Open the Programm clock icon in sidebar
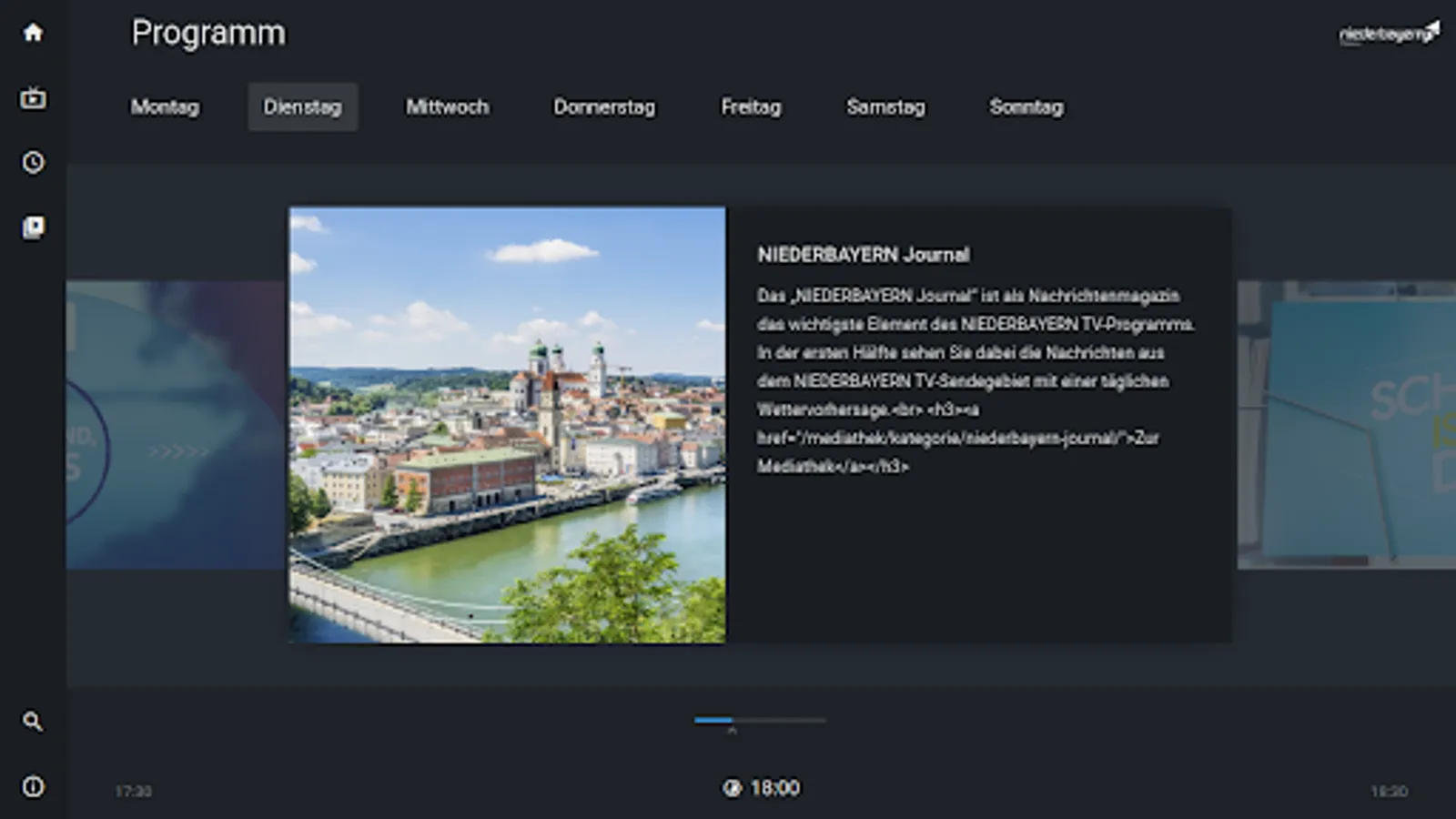 tap(33, 162)
